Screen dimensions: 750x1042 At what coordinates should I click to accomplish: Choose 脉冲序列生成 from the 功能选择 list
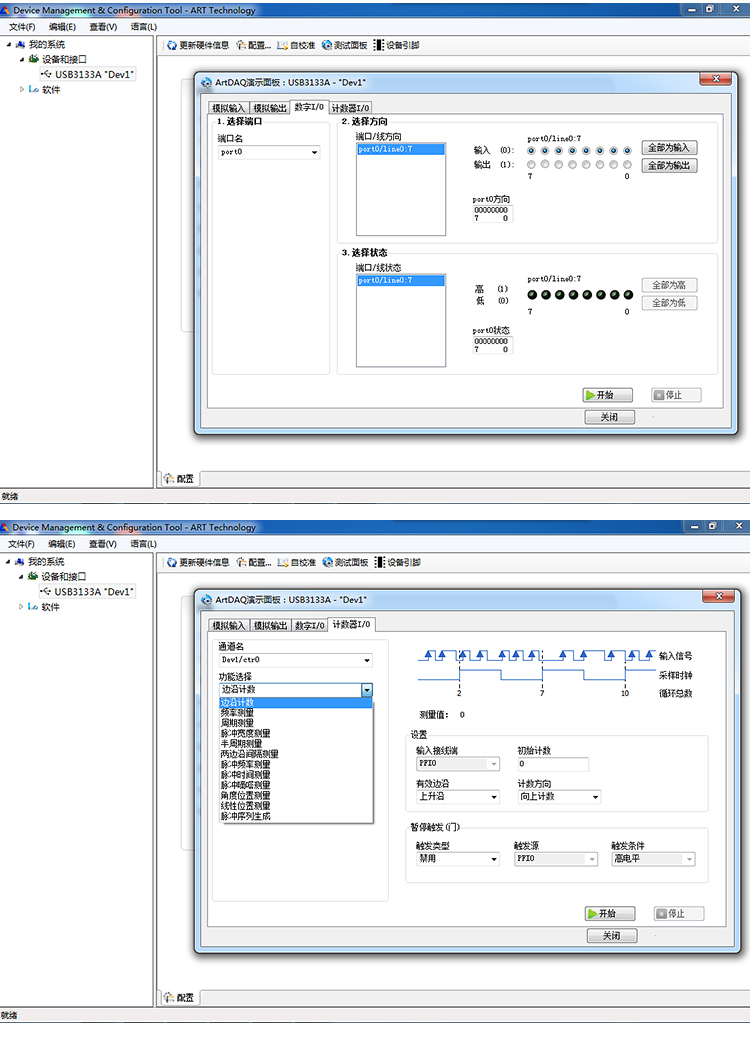pos(245,816)
